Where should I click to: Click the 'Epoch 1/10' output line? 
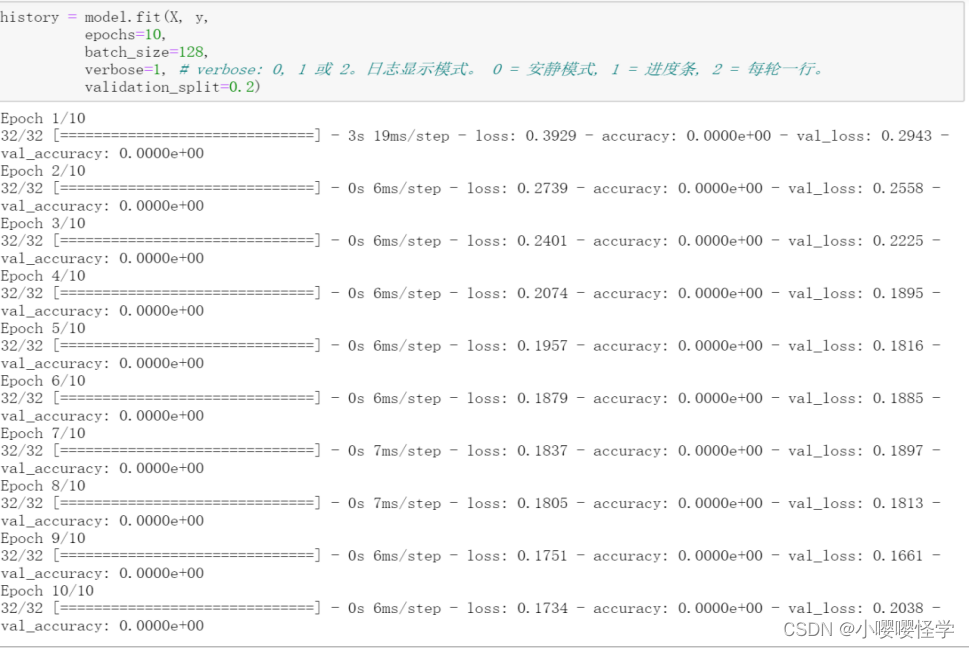43,118
